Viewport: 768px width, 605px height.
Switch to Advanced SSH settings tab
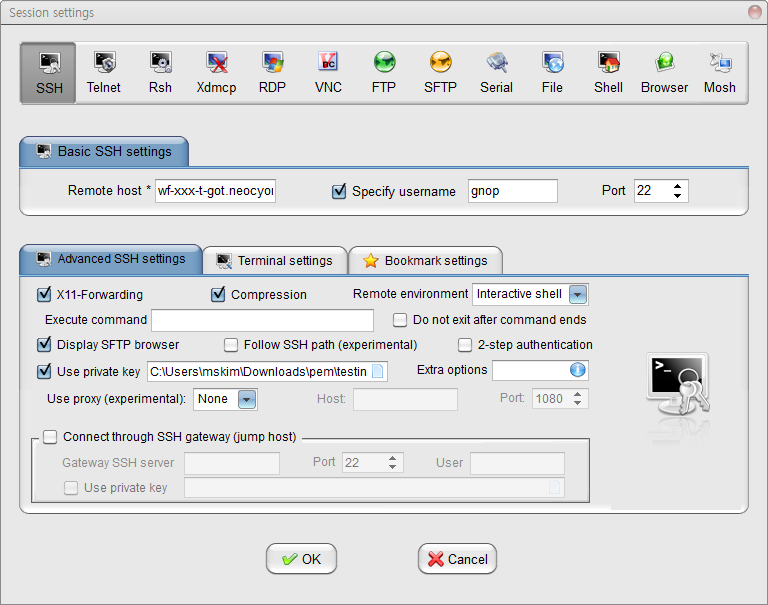coord(111,259)
